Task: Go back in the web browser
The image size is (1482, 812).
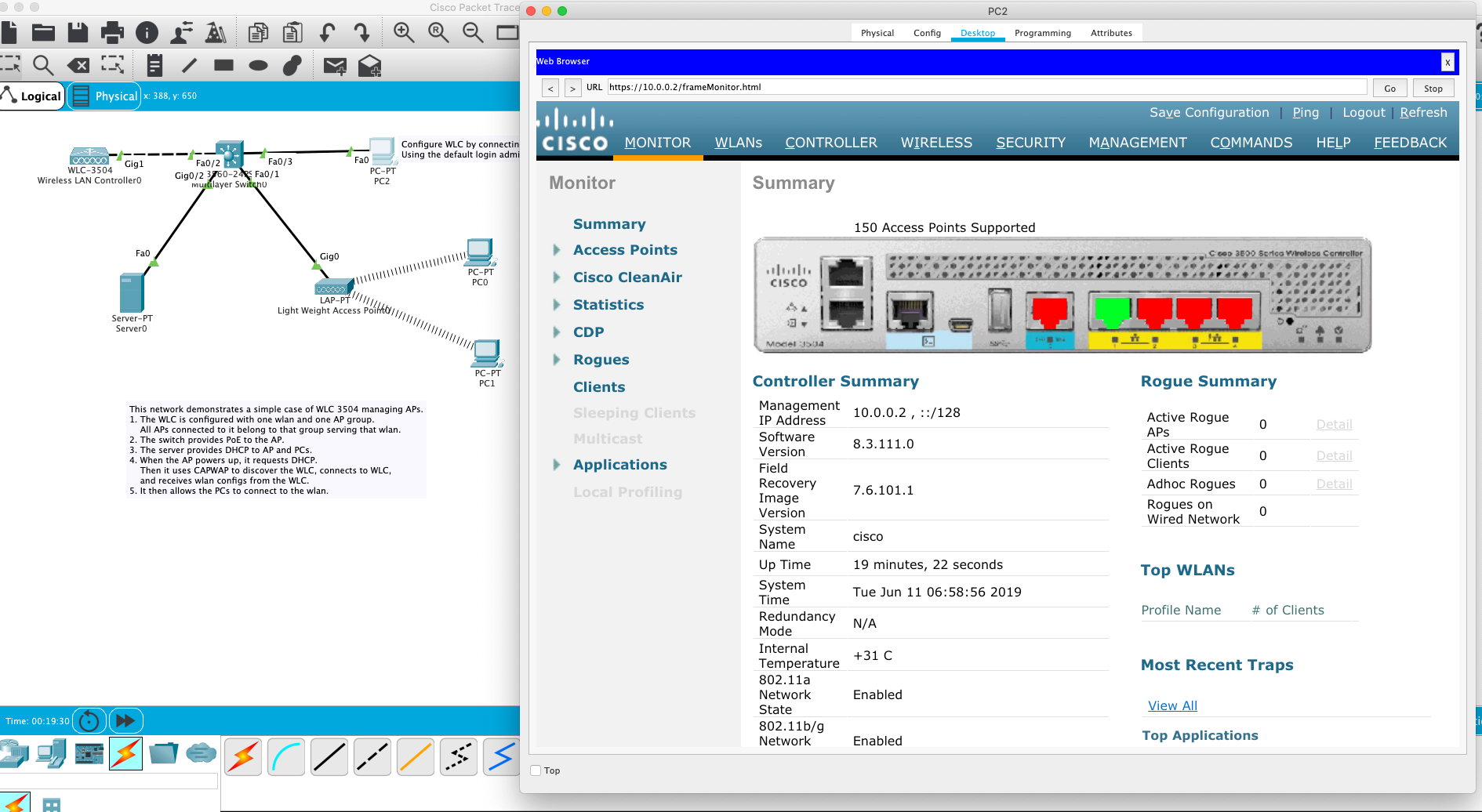Action: pos(550,89)
